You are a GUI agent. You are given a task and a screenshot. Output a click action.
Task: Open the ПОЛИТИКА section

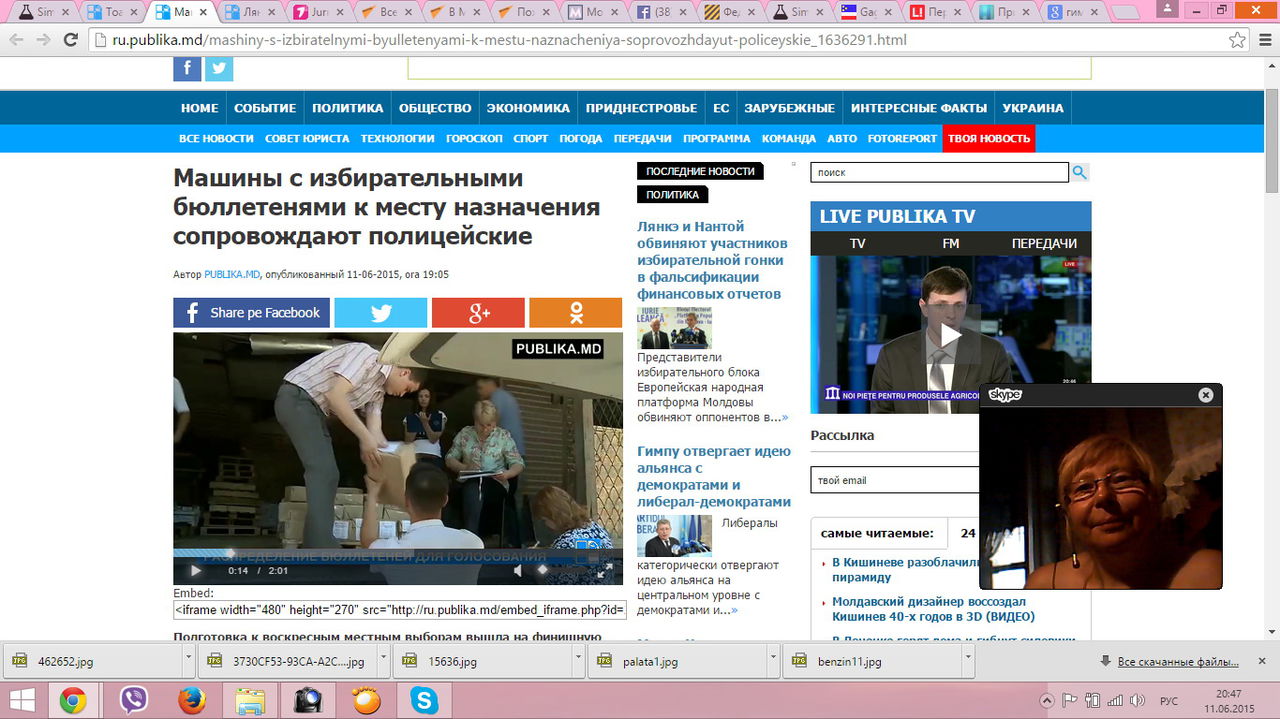(347, 108)
